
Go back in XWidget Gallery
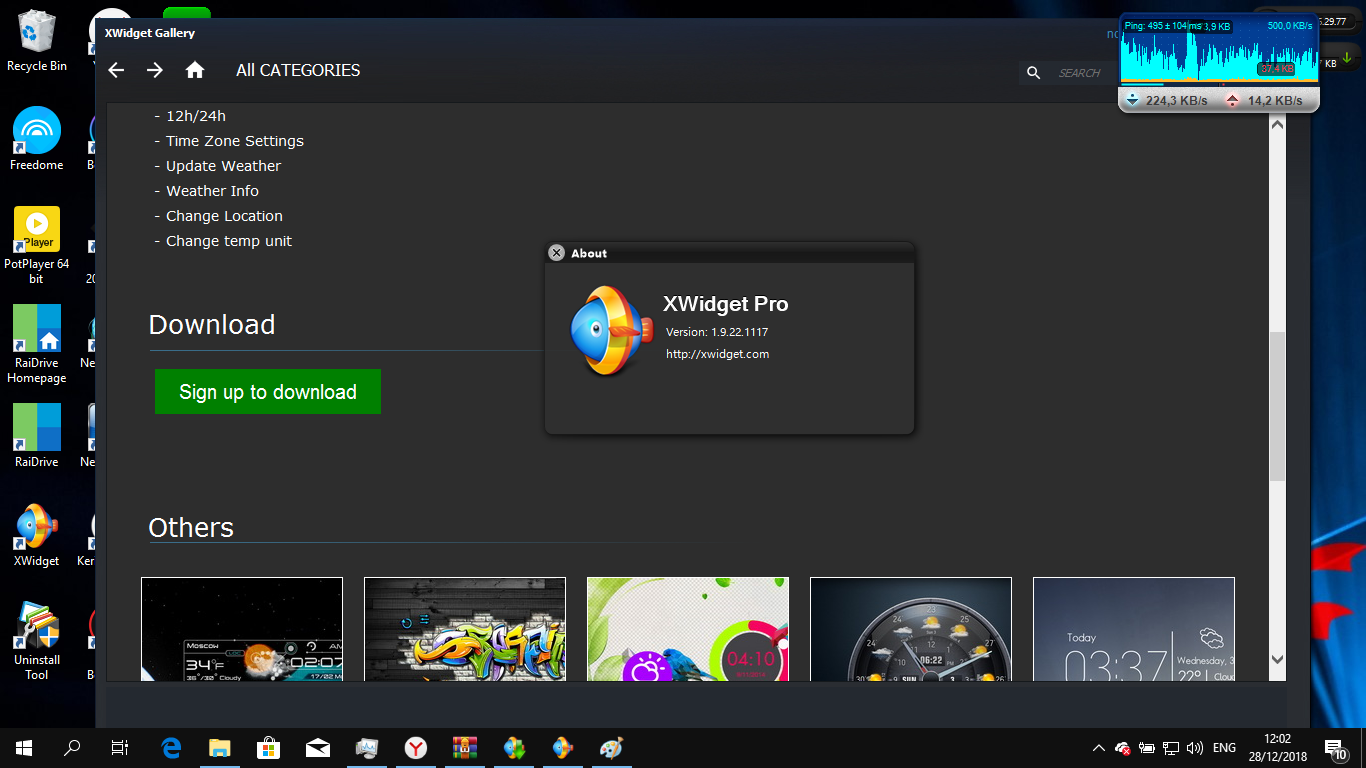click(x=116, y=70)
